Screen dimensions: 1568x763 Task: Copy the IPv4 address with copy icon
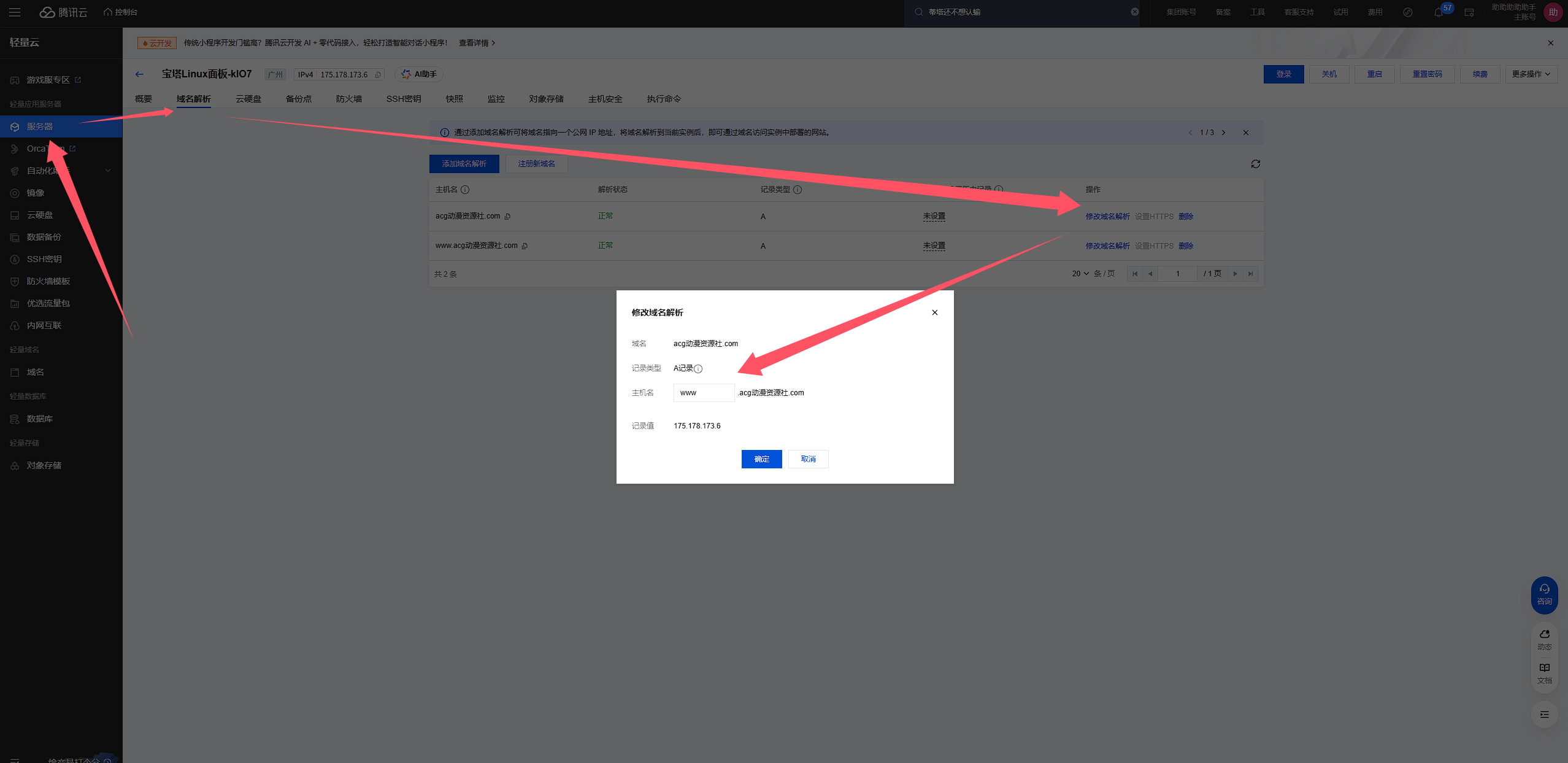coord(378,75)
